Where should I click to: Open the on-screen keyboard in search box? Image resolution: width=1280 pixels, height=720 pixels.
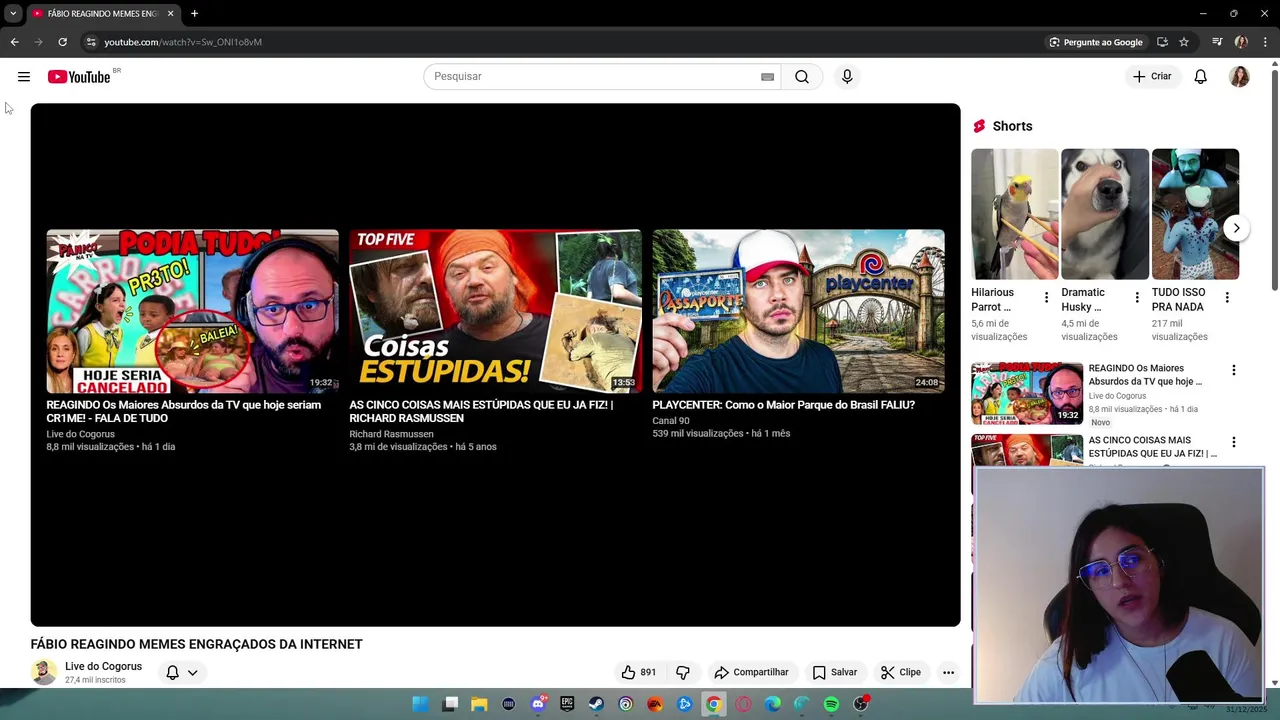click(x=767, y=77)
